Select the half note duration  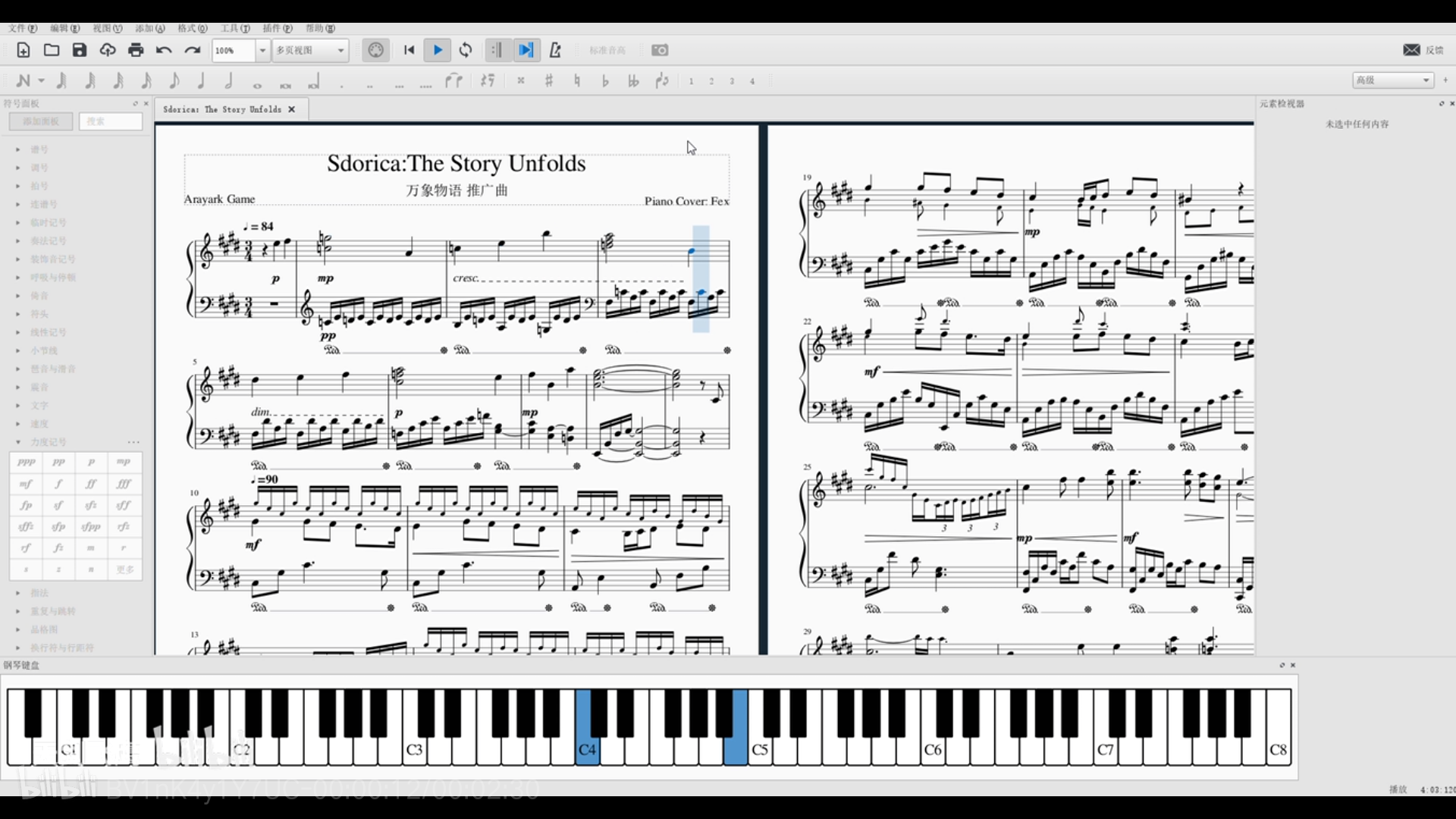pyautogui.click(x=228, y=80)
